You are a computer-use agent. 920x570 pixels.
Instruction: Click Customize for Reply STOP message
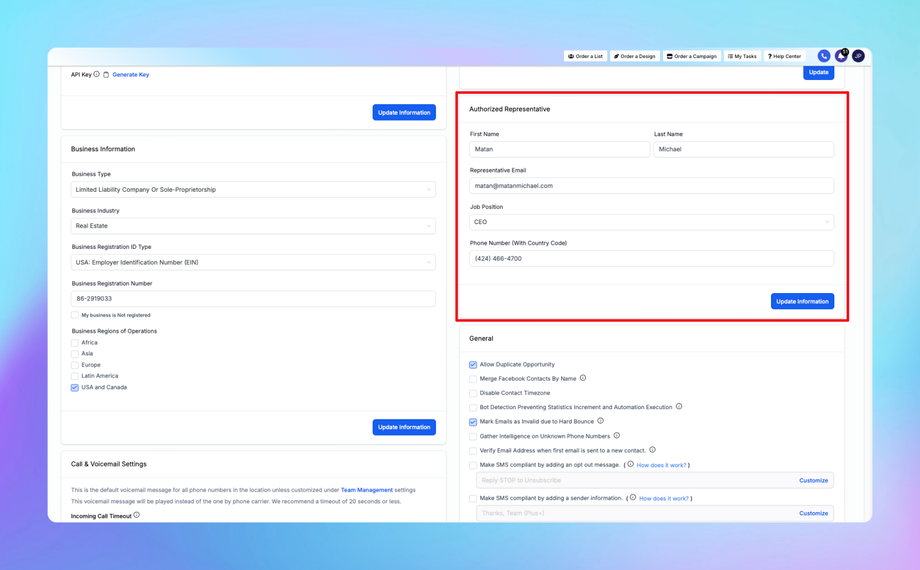813,480
